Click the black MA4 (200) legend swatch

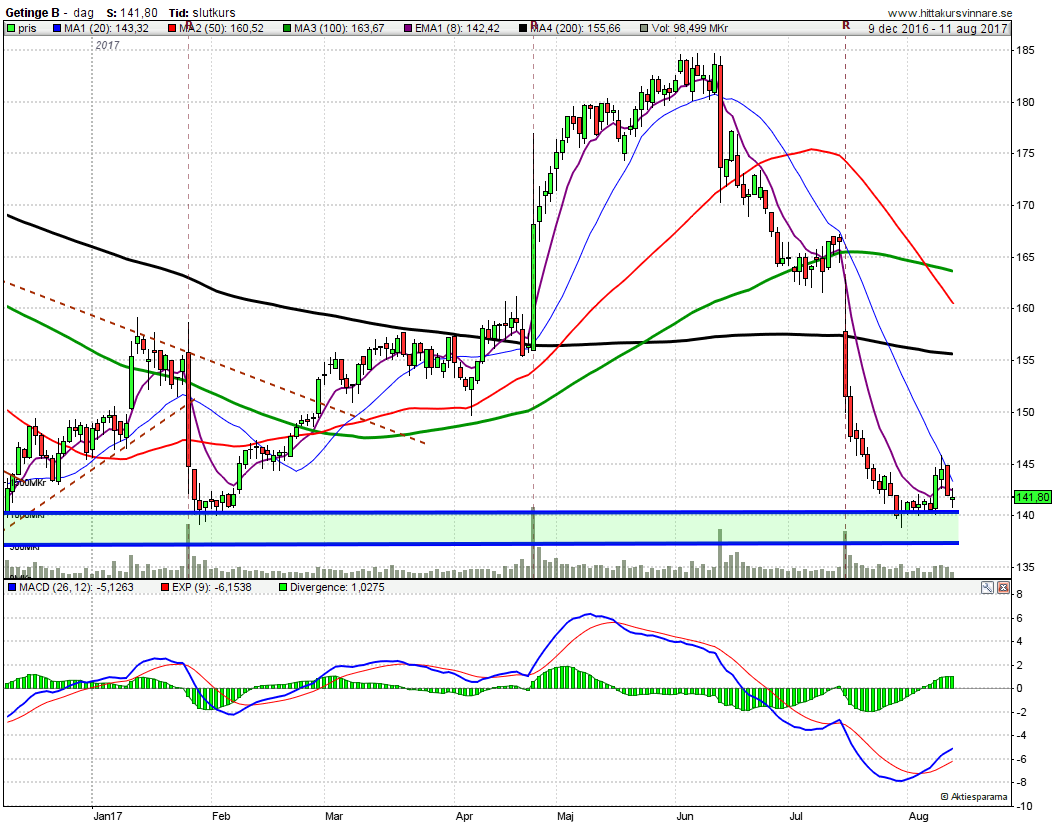(x=523, y=28)
